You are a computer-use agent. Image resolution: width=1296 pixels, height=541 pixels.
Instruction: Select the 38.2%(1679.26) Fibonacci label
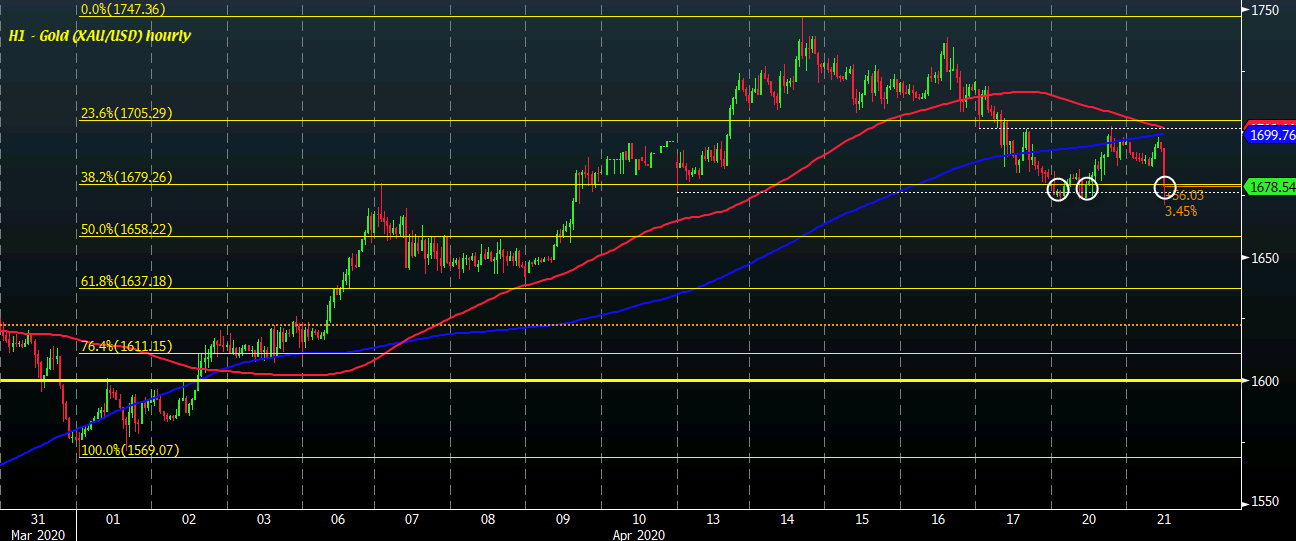point(127,178)
